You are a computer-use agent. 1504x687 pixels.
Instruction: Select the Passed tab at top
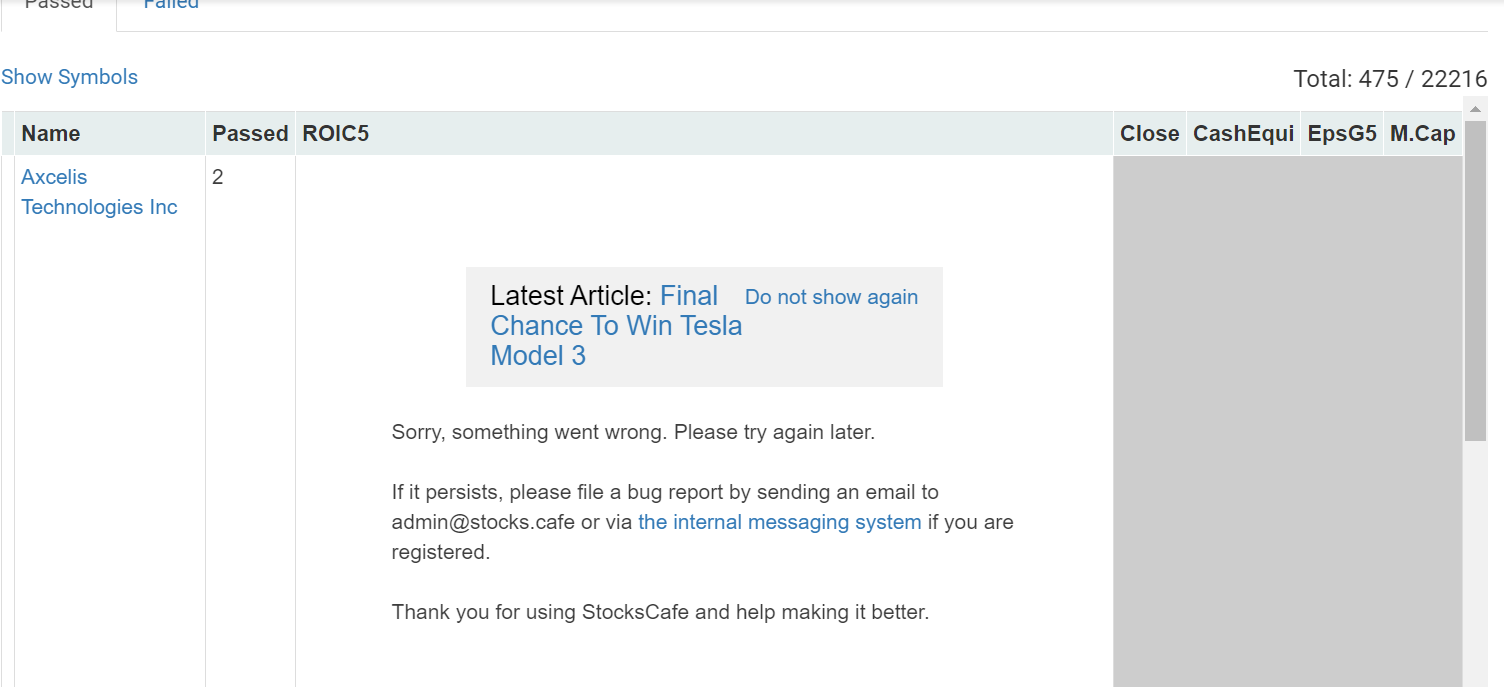tap(59, 5)
